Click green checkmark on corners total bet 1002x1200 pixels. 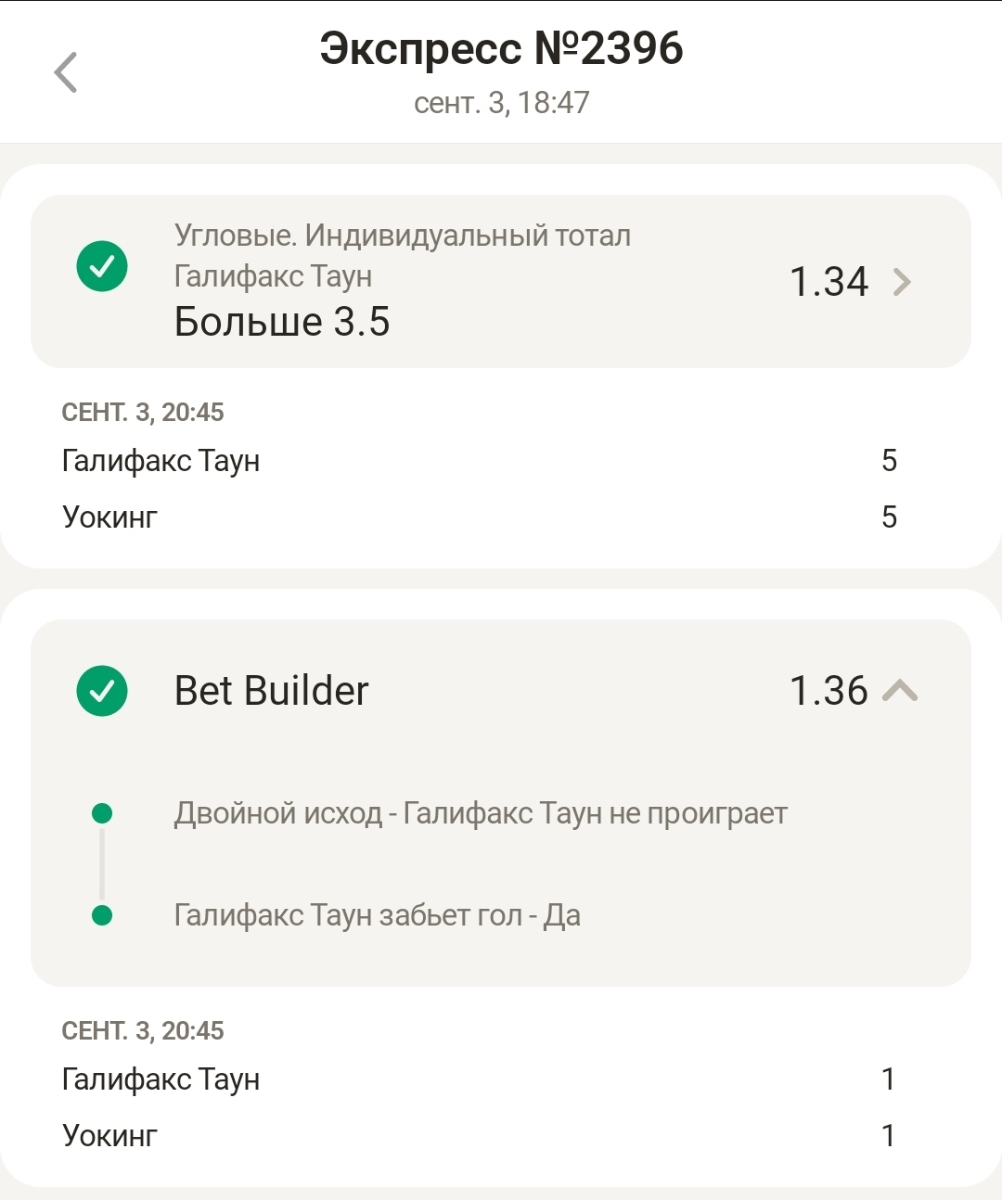click(102, 267)
